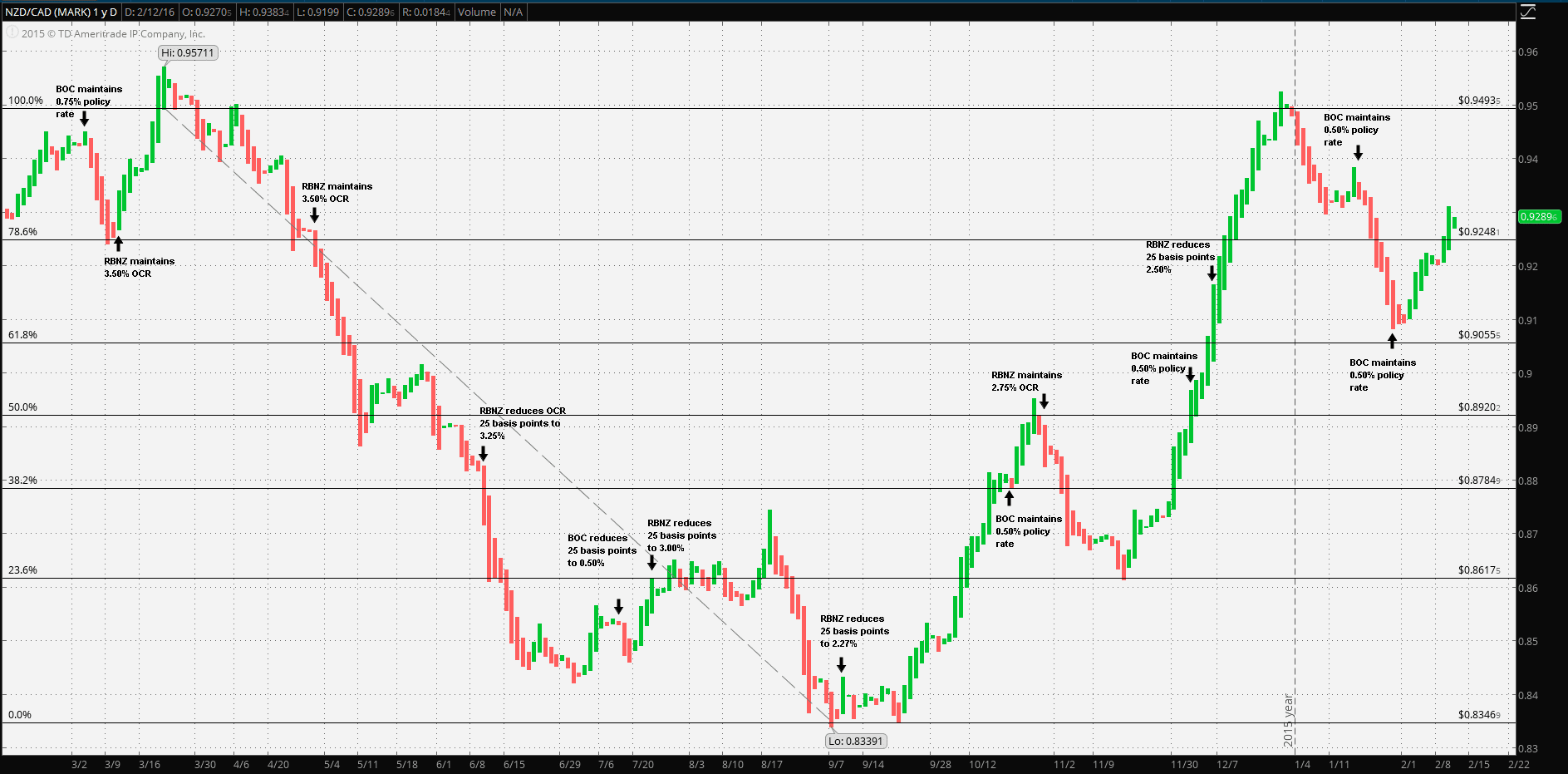Image resolution: width=1568 pixels, height=774 pixels.
Task: Select the BOC reduces to 0.50% annotation
Action: (x=602, y=550)
